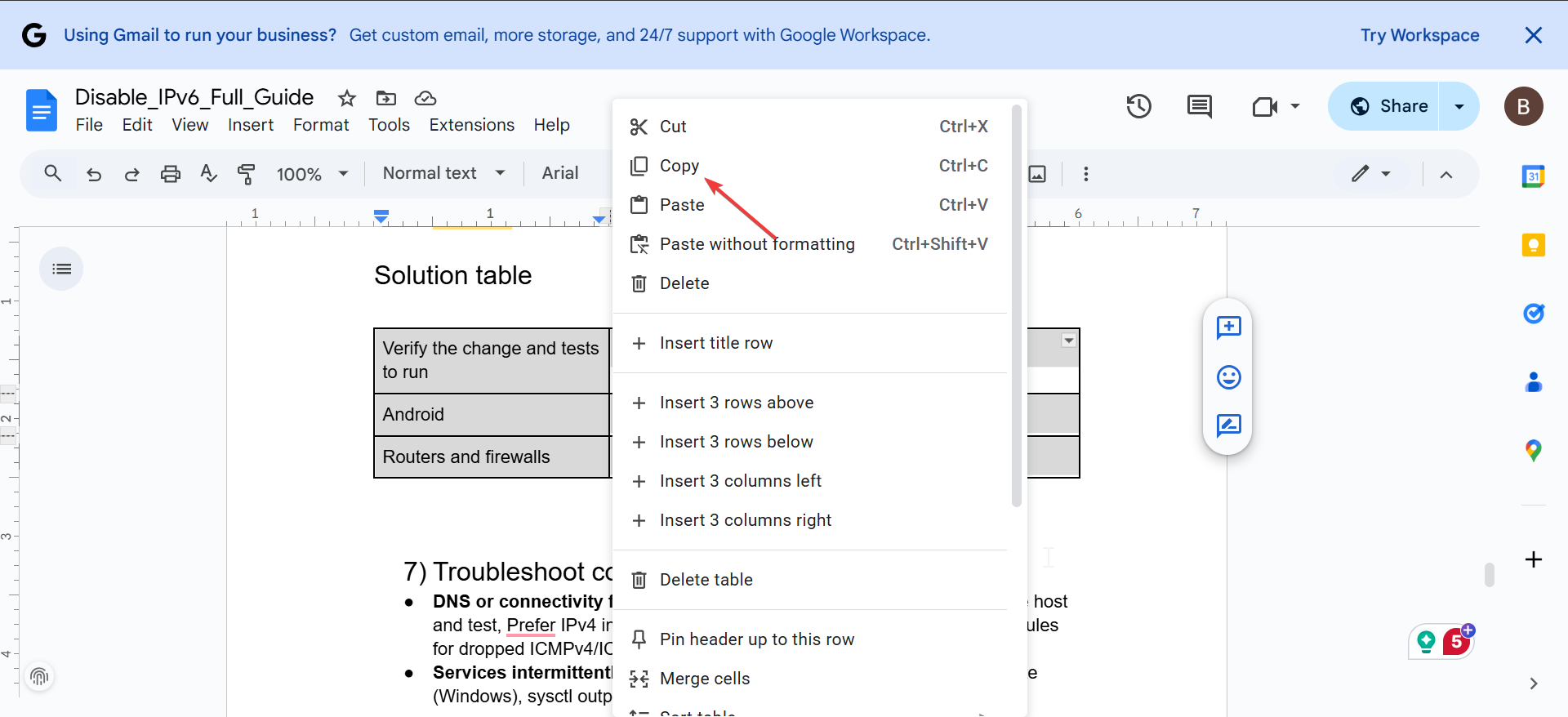Check the cloud document status icon
The height and width of the screenshot is (717, 1568).
tap(425, 98)
